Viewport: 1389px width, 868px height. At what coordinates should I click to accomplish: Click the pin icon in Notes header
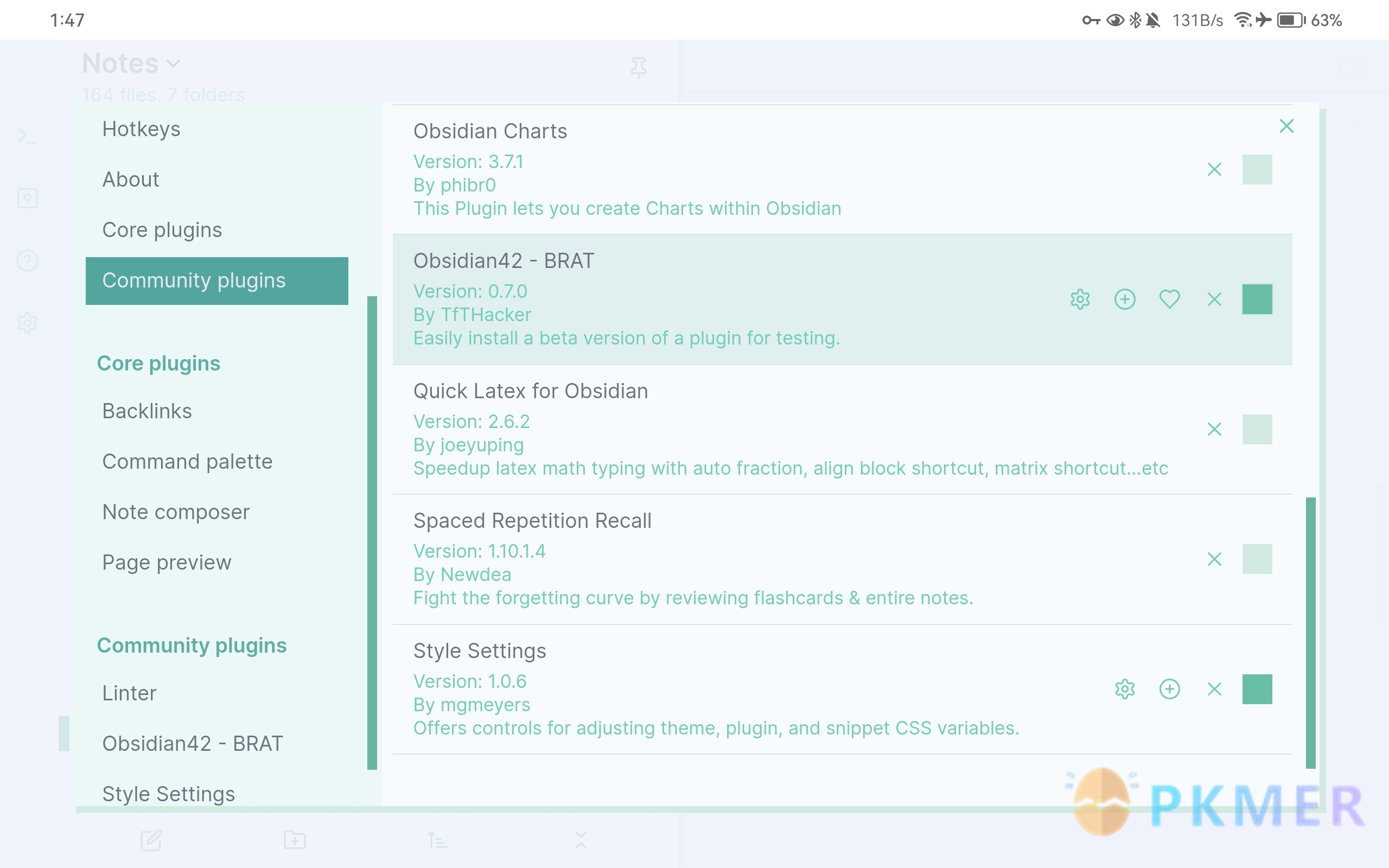click(638, 67)
